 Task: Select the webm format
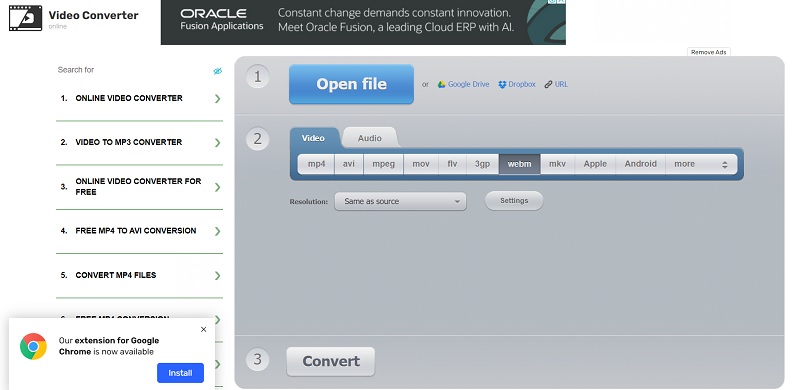click(x=519, y=164)
